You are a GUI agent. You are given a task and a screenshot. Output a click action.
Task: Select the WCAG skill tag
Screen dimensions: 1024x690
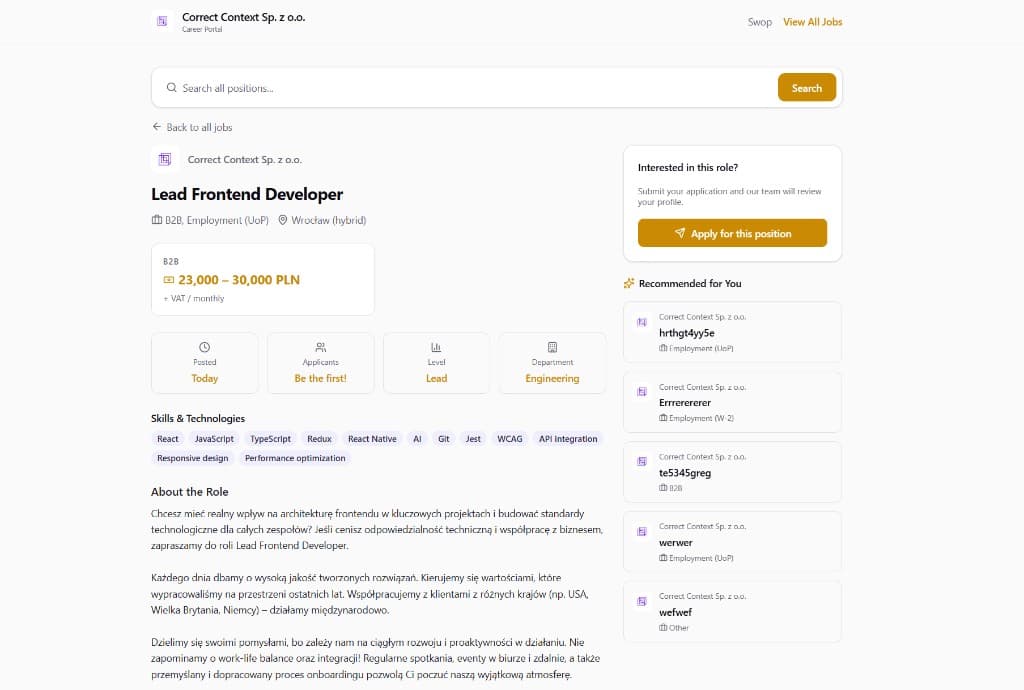pyautogui.click(x=510, y=438)
